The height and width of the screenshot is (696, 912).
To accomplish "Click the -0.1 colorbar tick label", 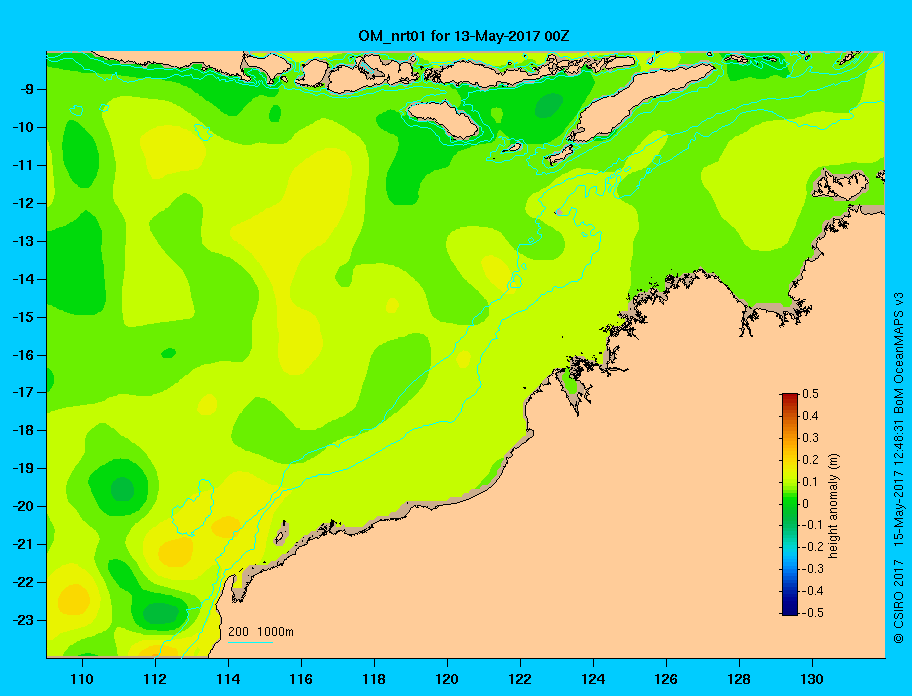I will (813, 525).
